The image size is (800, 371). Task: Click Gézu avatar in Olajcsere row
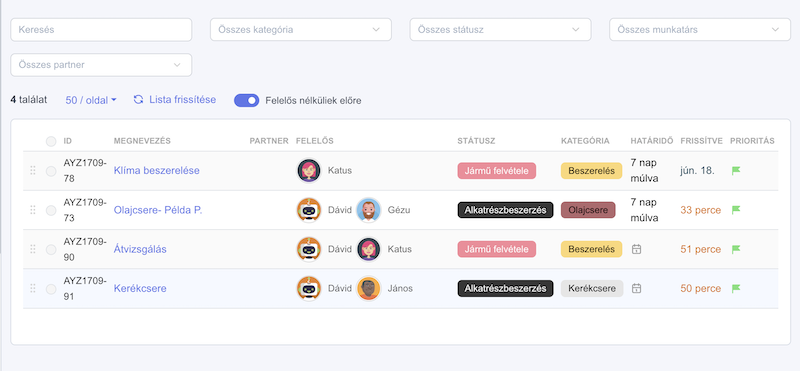368,210
